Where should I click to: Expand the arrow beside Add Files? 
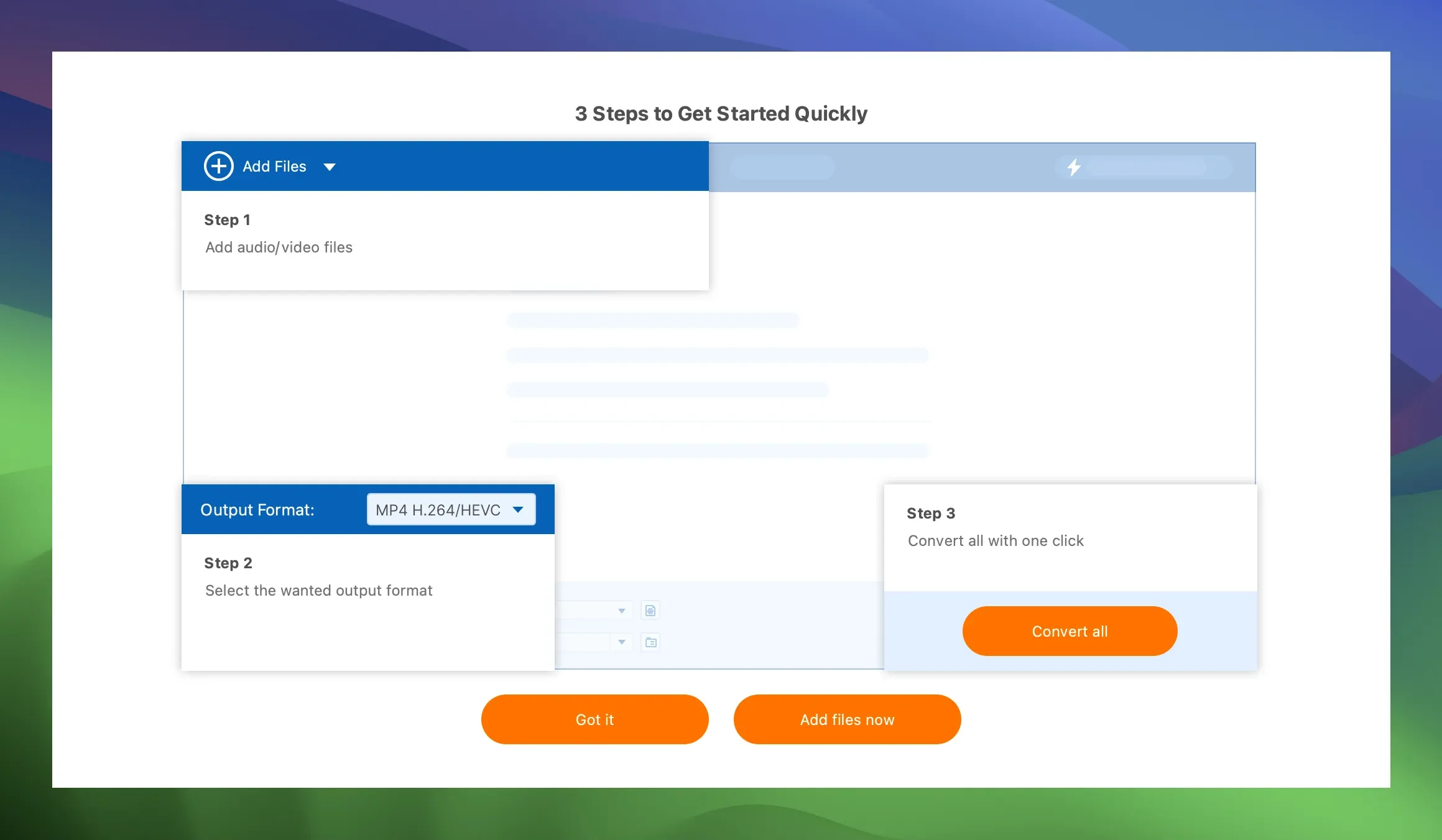330,167
